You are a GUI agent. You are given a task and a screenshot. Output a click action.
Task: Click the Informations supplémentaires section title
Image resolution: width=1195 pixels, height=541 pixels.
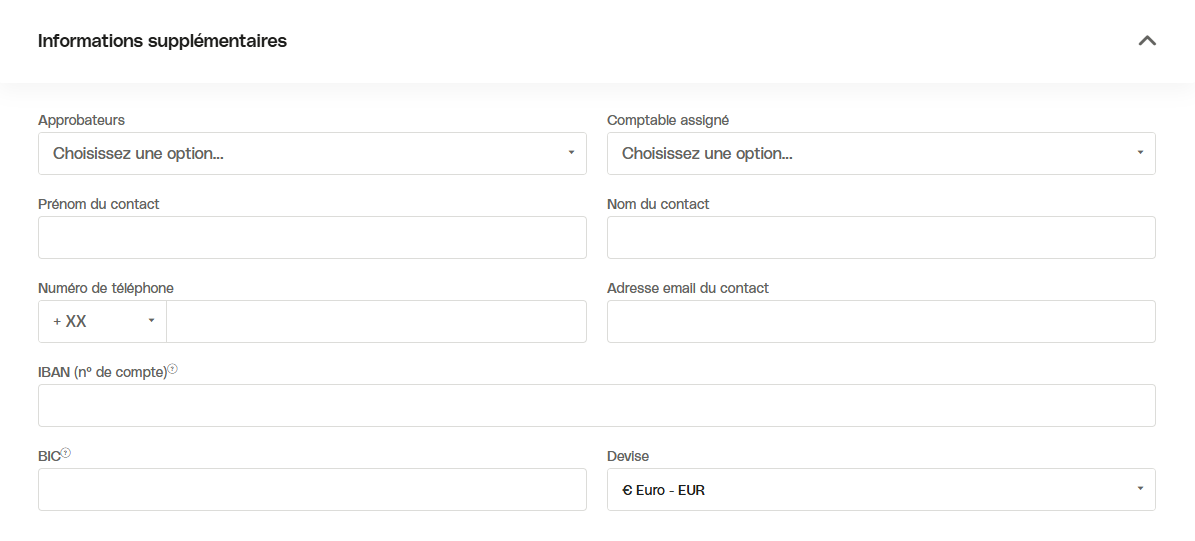162,41
